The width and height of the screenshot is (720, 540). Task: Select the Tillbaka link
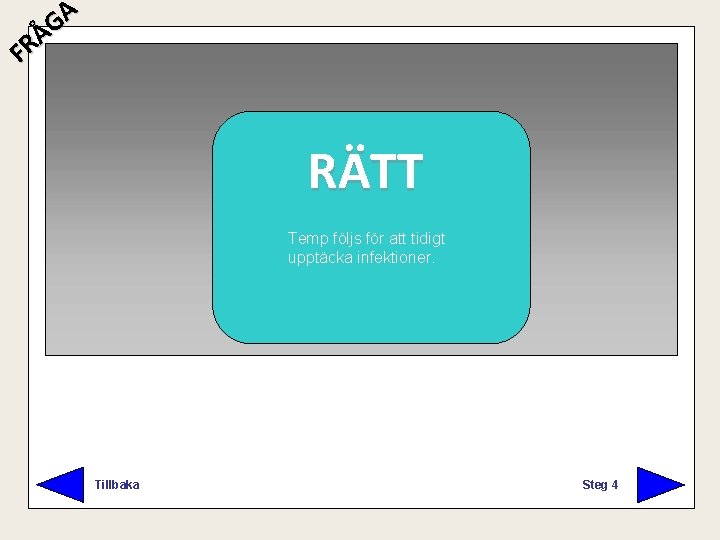(x=117, y=485)
